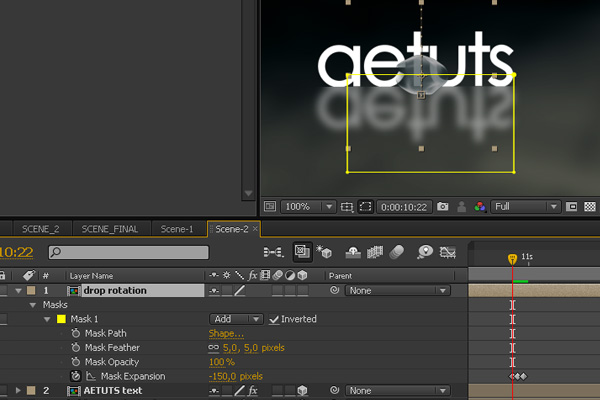
Task: Toggle the Mask Path stopwatch
Action: coord(75,333)
